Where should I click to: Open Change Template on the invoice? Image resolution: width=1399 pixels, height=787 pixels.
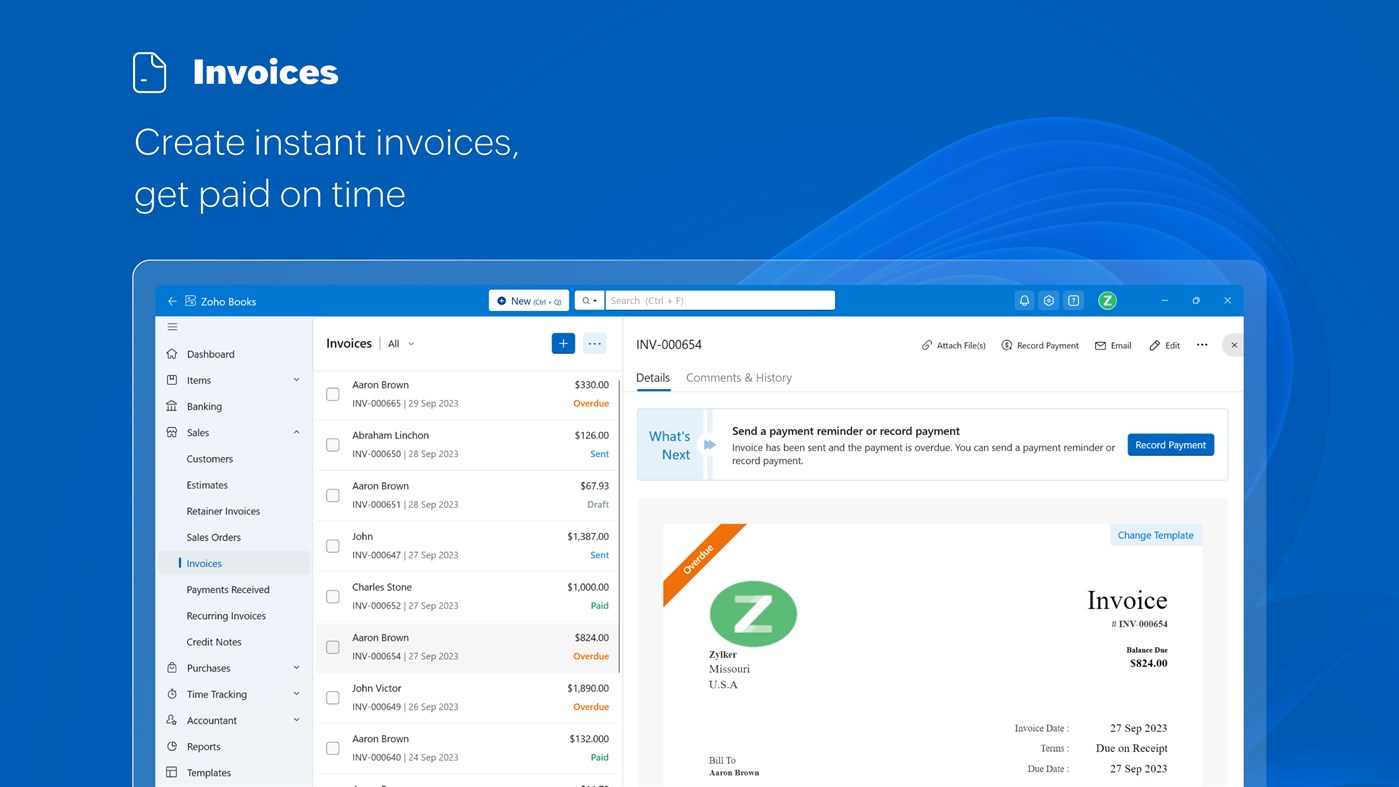click(1155, 535)
